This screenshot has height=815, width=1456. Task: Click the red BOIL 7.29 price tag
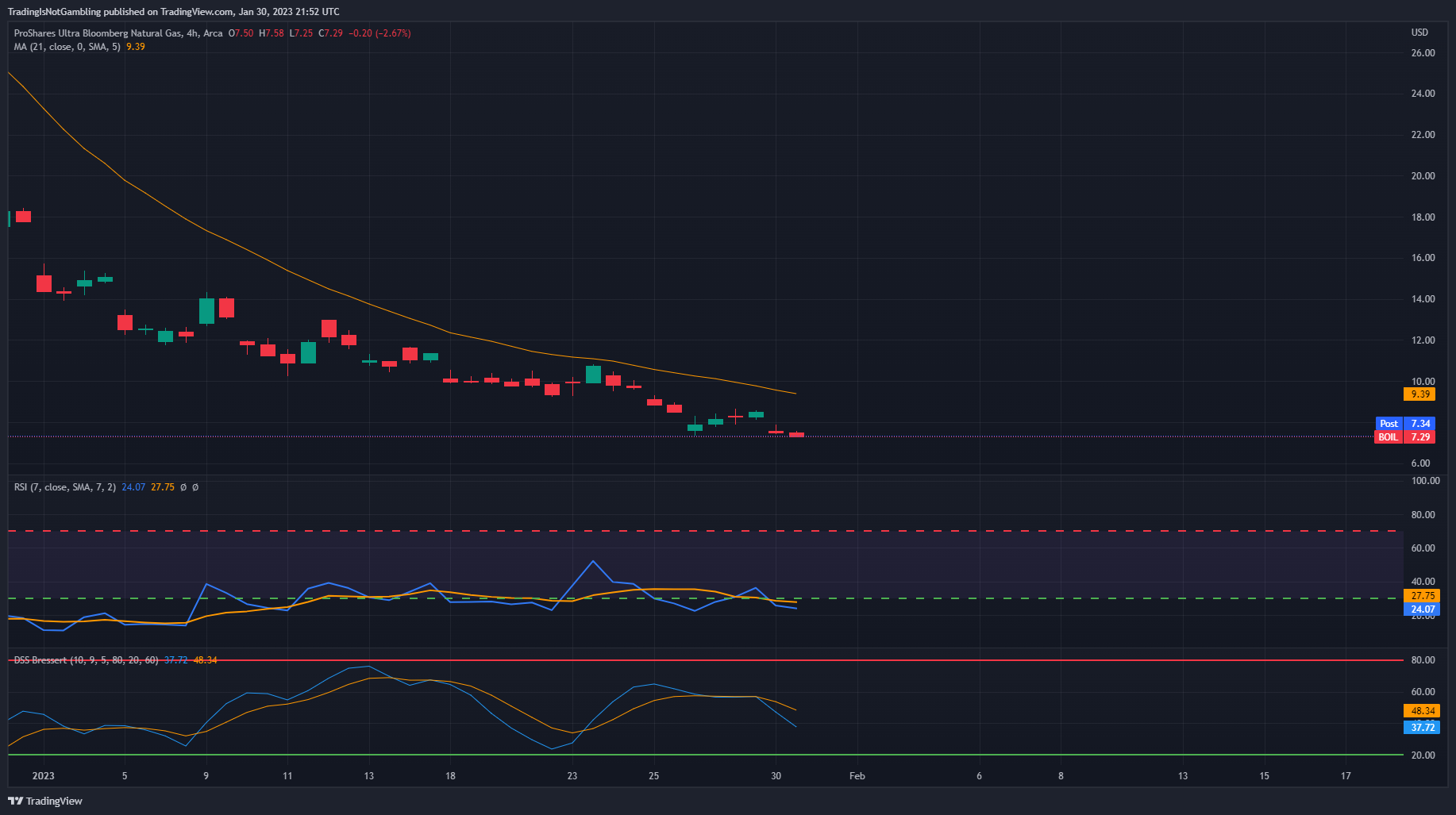(1405, 437)
